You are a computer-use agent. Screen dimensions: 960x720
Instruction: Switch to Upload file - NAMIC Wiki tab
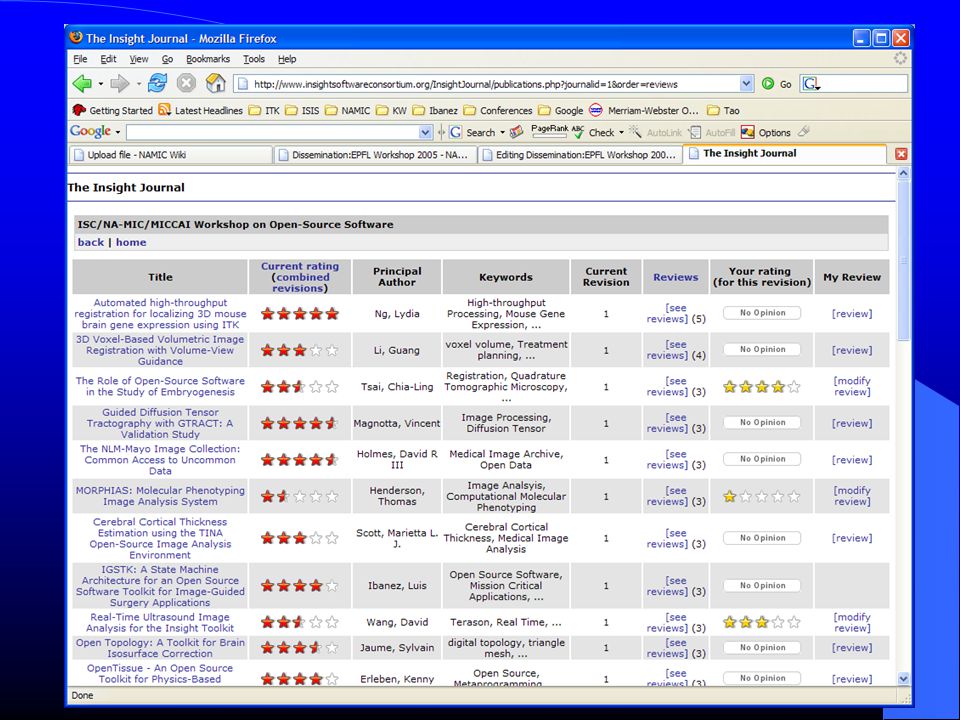click(170, 155)
